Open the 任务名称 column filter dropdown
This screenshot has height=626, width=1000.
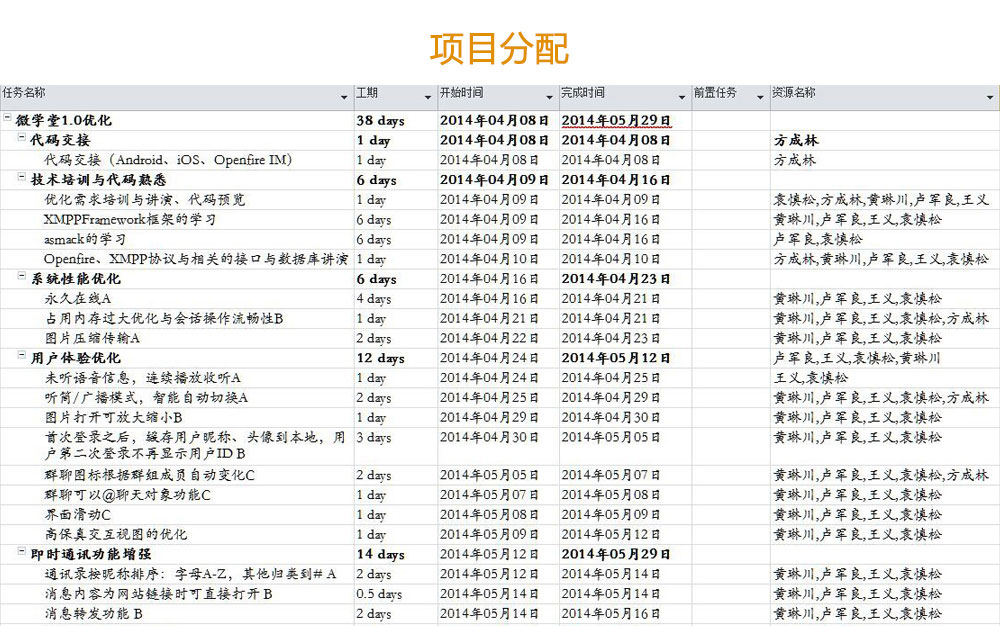pos(345,97)
